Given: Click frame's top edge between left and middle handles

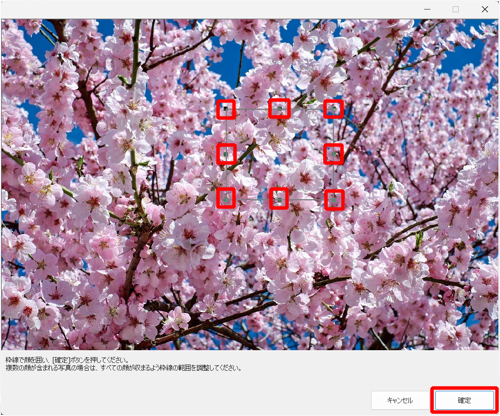Looking at the screenshot, I should click(x=253, y=109).
